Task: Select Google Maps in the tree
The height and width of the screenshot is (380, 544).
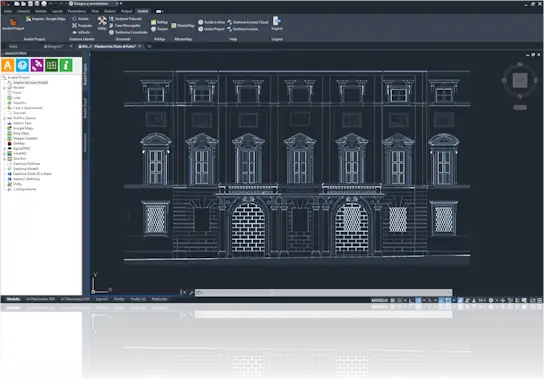Action: (23, 128)
